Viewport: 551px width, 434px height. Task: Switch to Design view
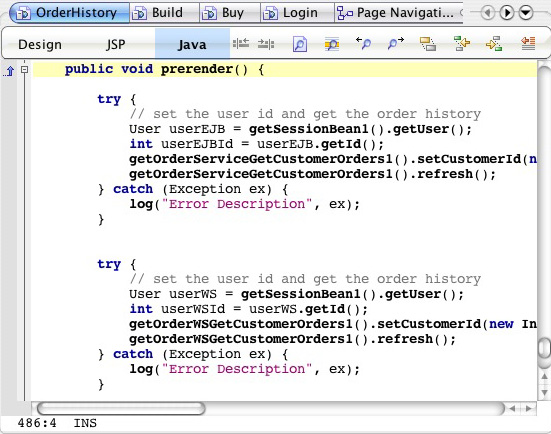[40, 45]
